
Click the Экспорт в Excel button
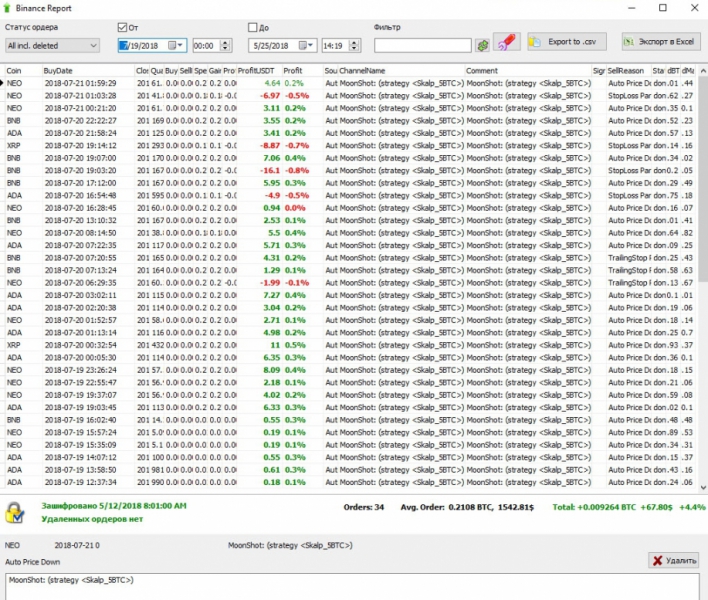tap(660, 42)
